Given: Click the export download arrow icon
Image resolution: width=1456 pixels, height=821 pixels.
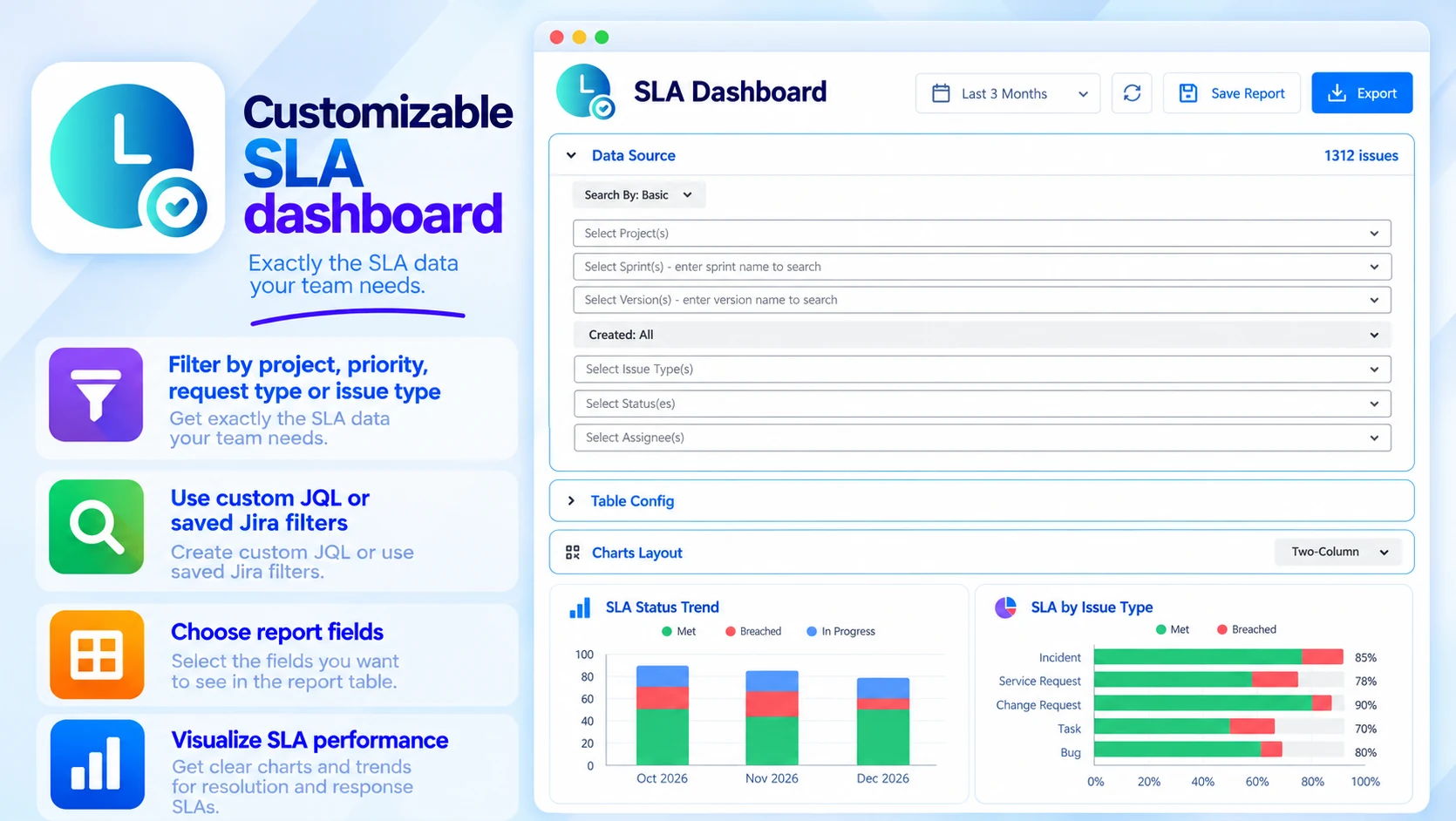Looking at the screenshot, I should pos(1337,93).
